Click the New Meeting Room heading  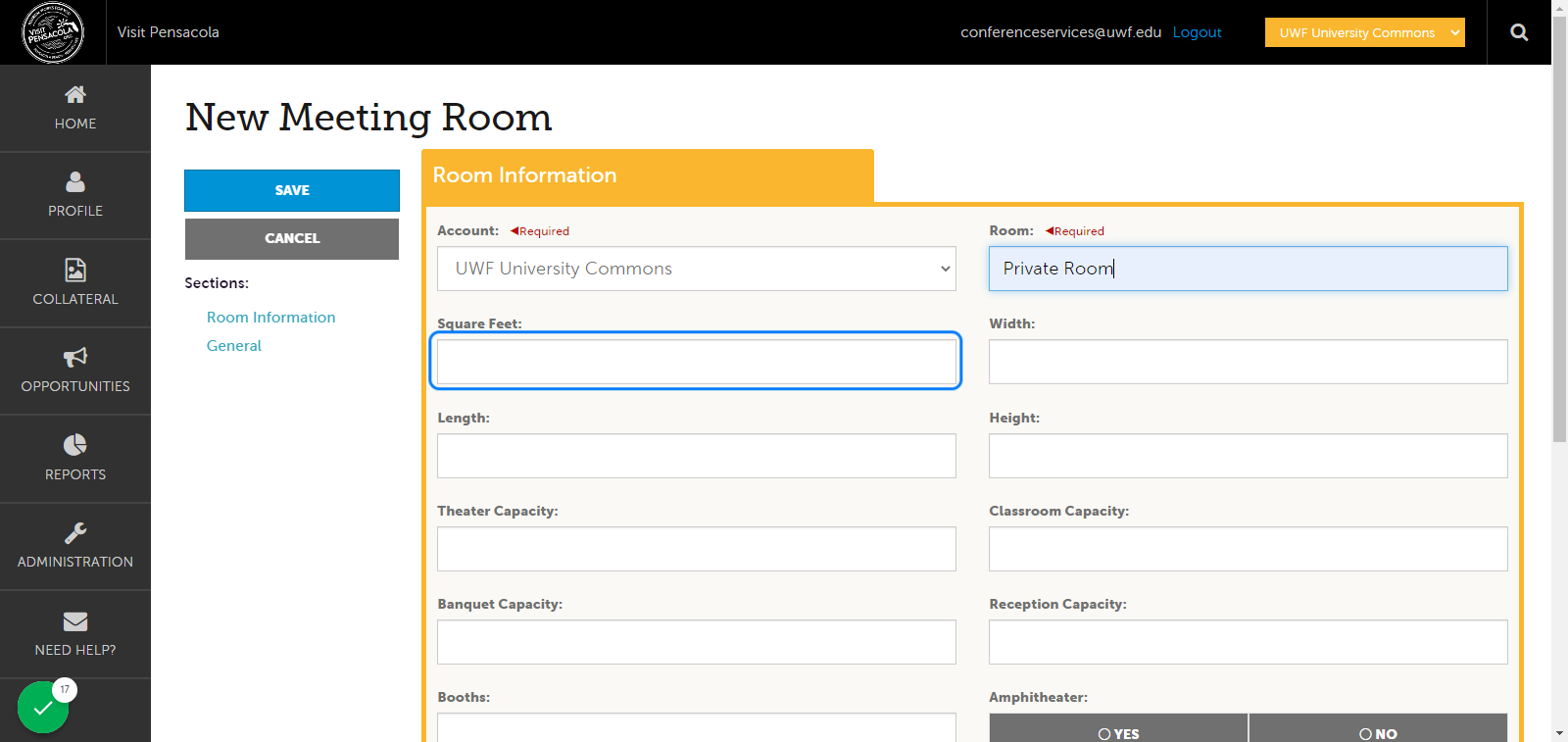click(368, 118)
